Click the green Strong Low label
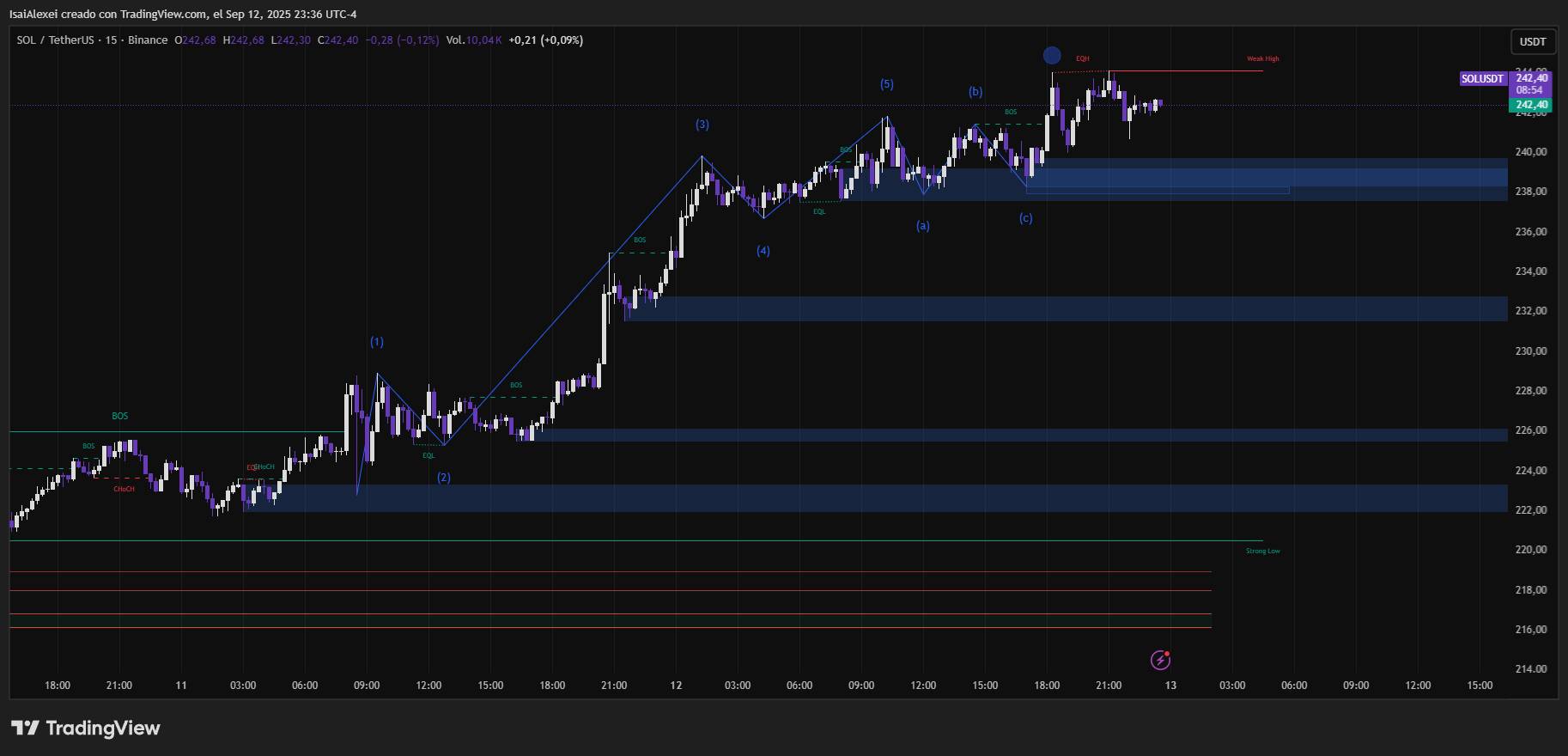 [x=1262, y=551]
